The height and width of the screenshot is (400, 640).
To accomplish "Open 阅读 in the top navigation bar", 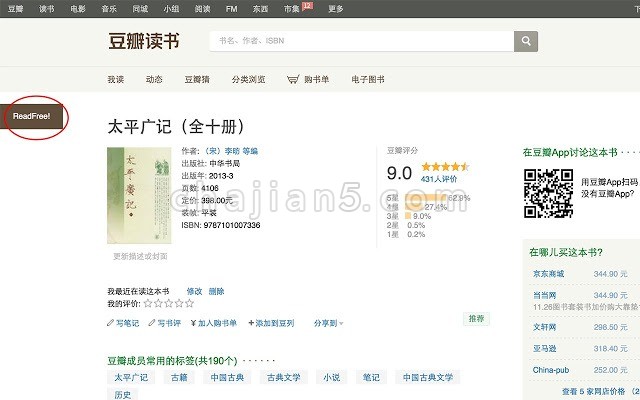I will [x=202, y=9].
